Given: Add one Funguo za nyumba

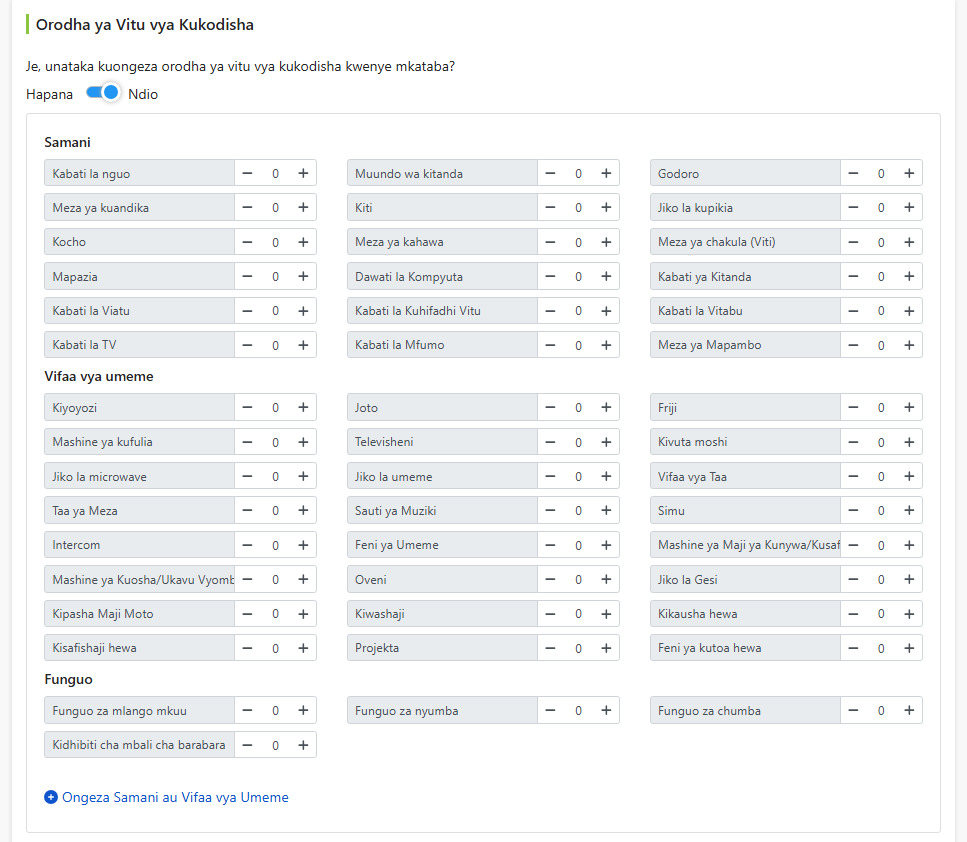Looking at the screenshot, I should (x=606, y=710).
